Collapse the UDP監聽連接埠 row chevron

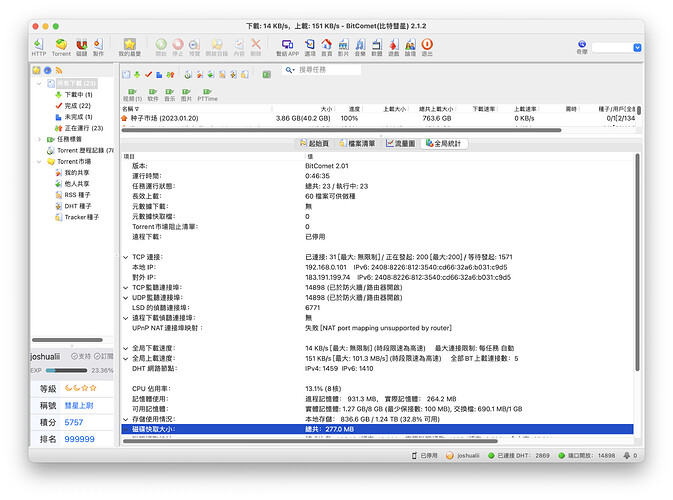[x=126, y=298]
